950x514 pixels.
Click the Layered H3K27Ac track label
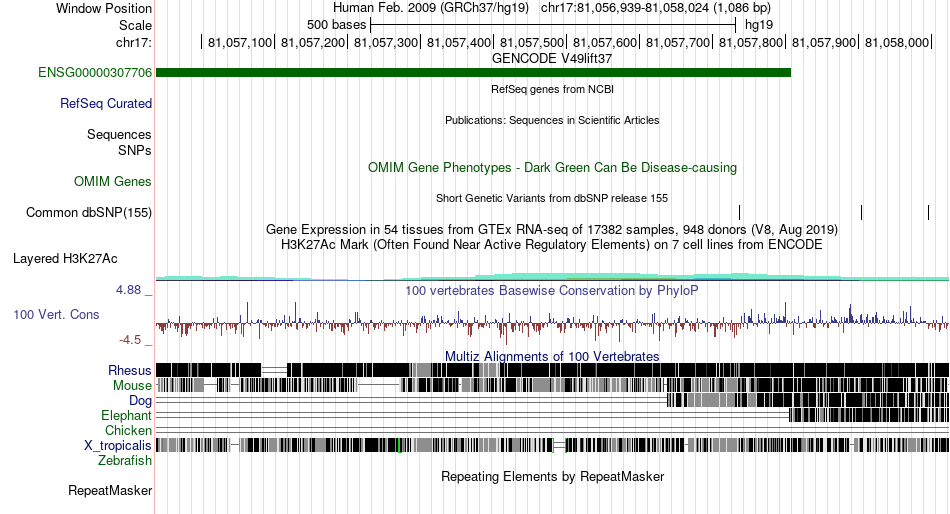(x=65, y=259)
